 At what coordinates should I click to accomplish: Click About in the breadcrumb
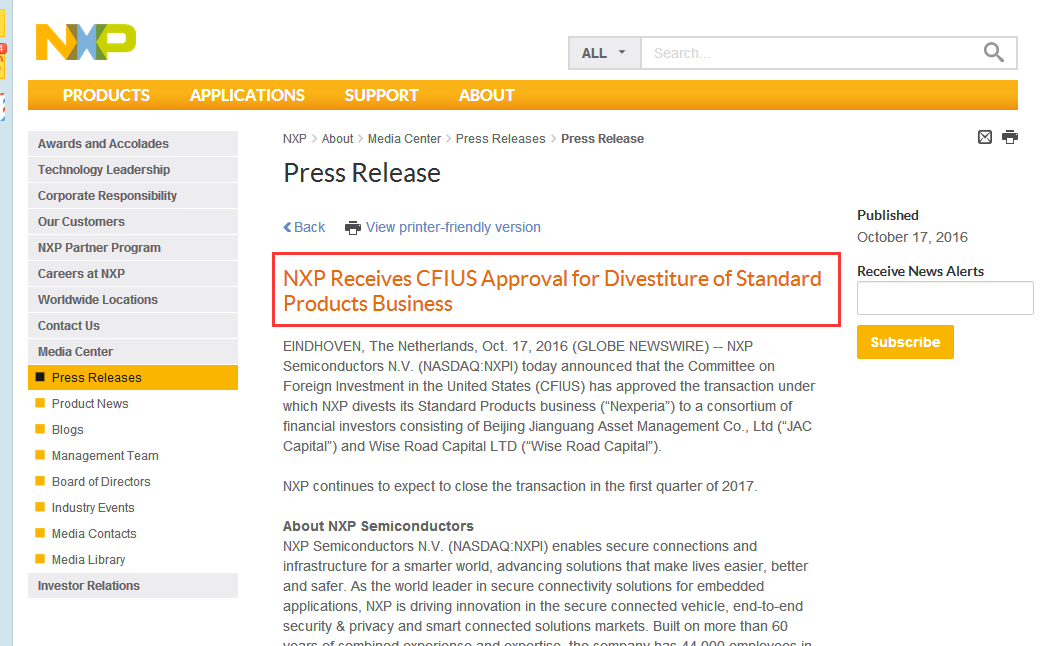tap(337, 139)
